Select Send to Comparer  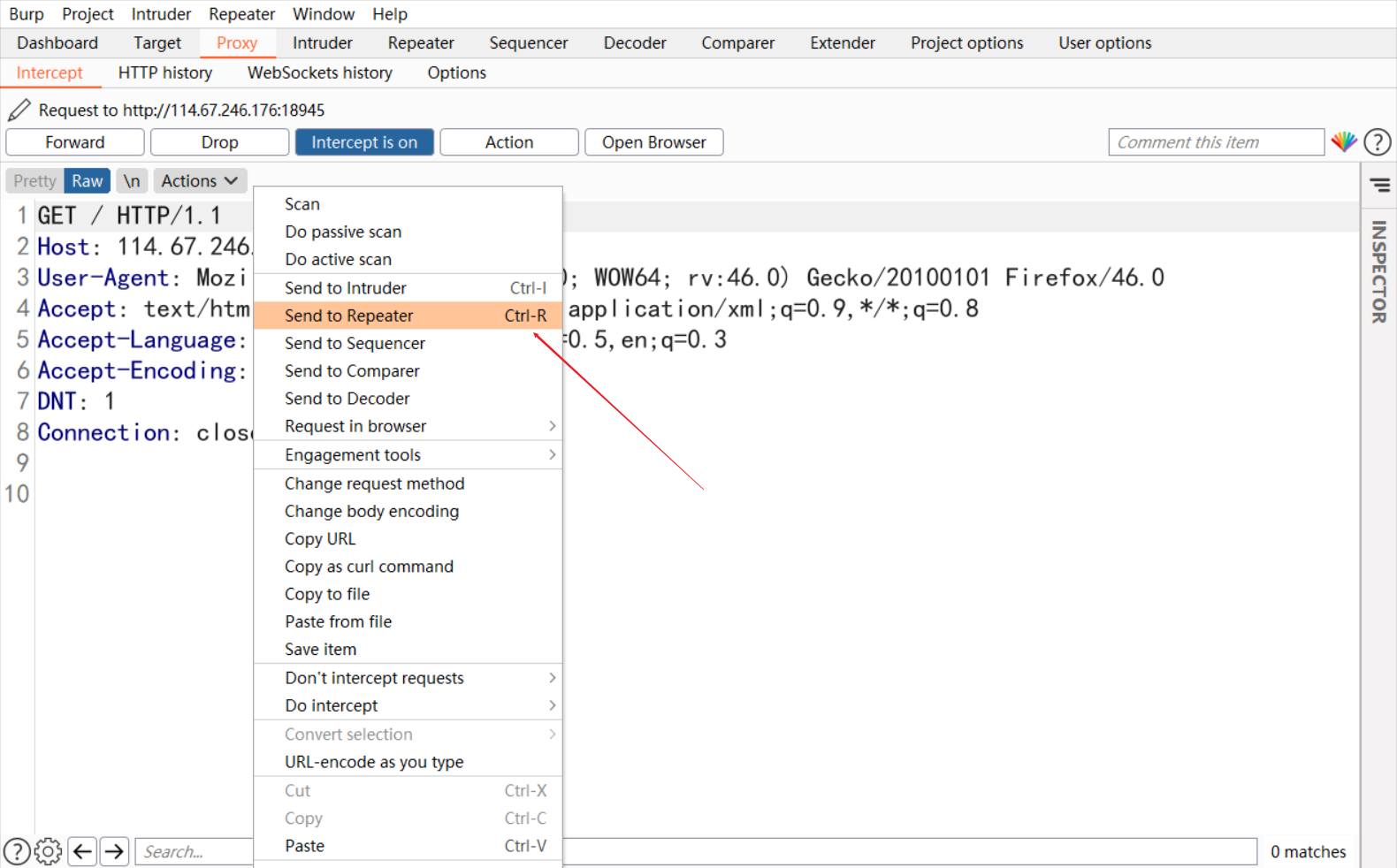coord(408,371)
